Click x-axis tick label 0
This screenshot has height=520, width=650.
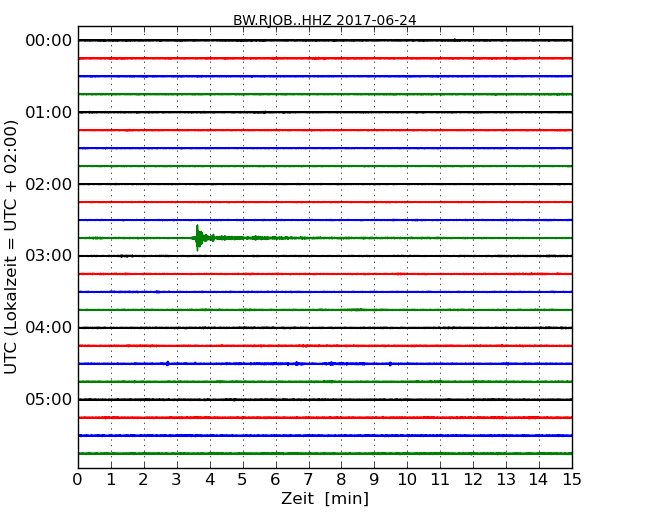point(78,480)
